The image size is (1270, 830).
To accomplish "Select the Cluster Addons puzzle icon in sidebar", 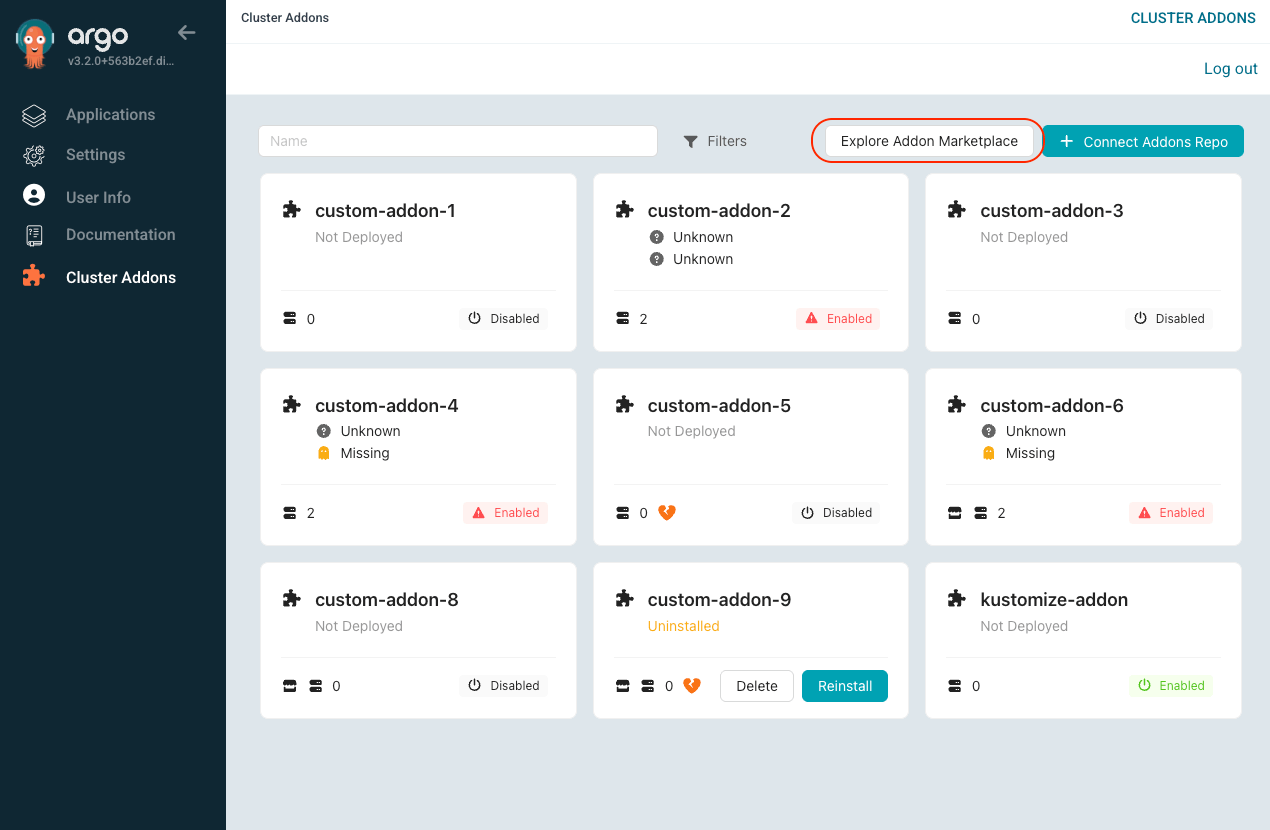I will pos(33,277).
